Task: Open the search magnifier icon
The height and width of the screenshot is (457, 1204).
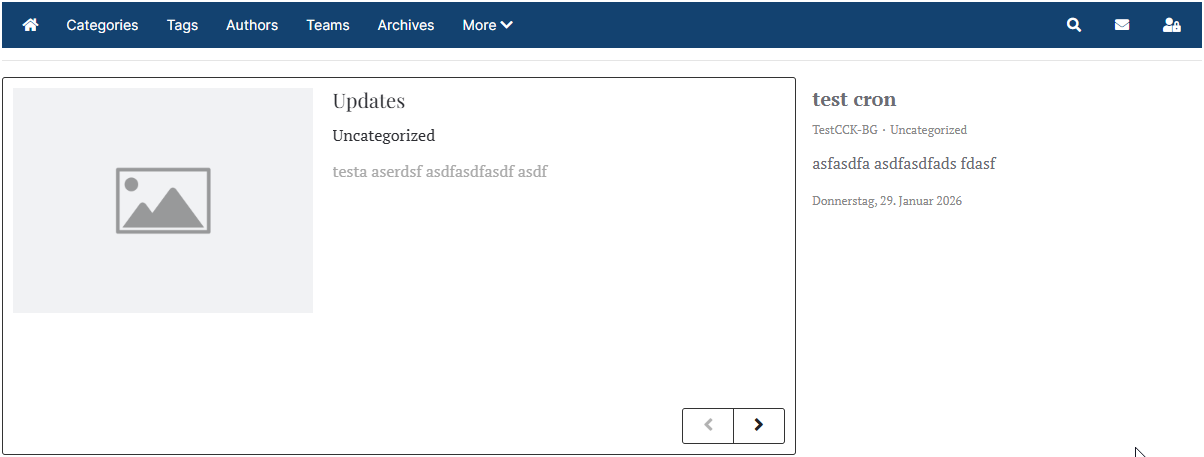Action: pyautogui.click(x=1074, y=25)
